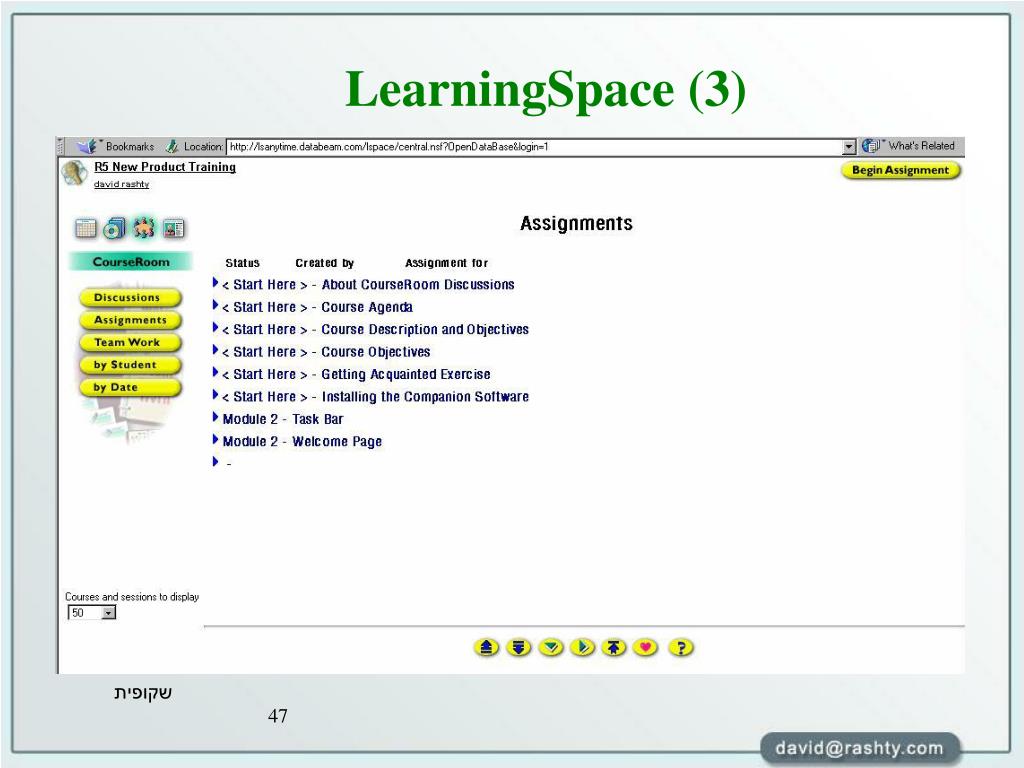Open the Team Work view
This screenshot has width=1024, height=768.
[x=129, y=342]
